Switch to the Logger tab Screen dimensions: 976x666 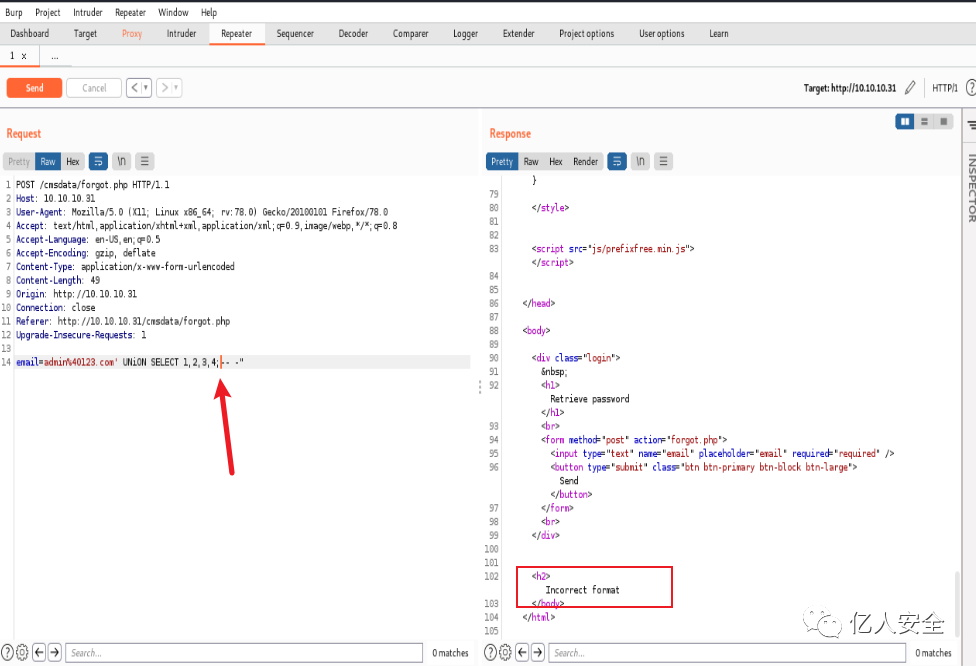pos(466,34)
